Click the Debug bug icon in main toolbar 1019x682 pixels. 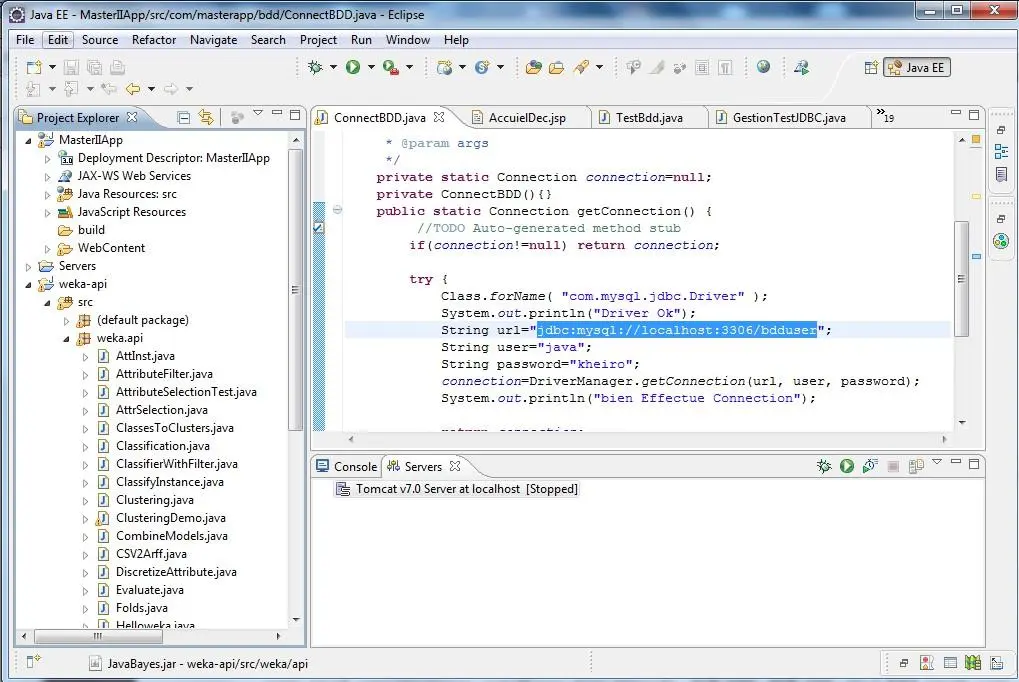coord(316,68)
